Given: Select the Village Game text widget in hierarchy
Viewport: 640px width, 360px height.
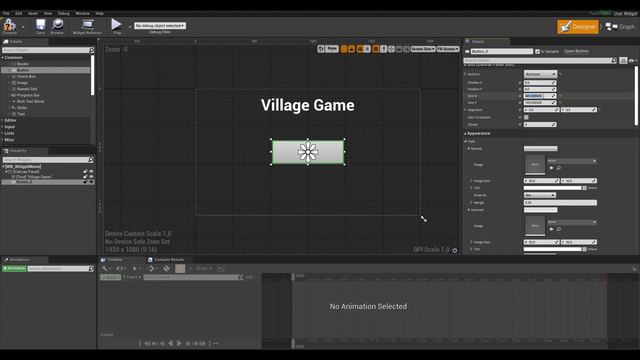Looking at the screenshot, I should tap(34, 177).
